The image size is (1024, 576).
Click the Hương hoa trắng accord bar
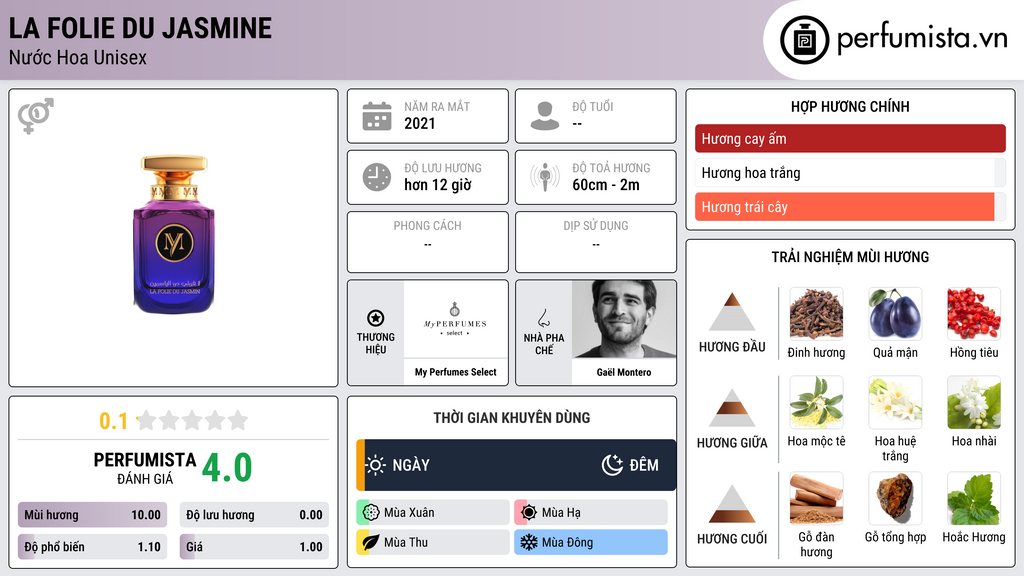click(x=850, y=172)
